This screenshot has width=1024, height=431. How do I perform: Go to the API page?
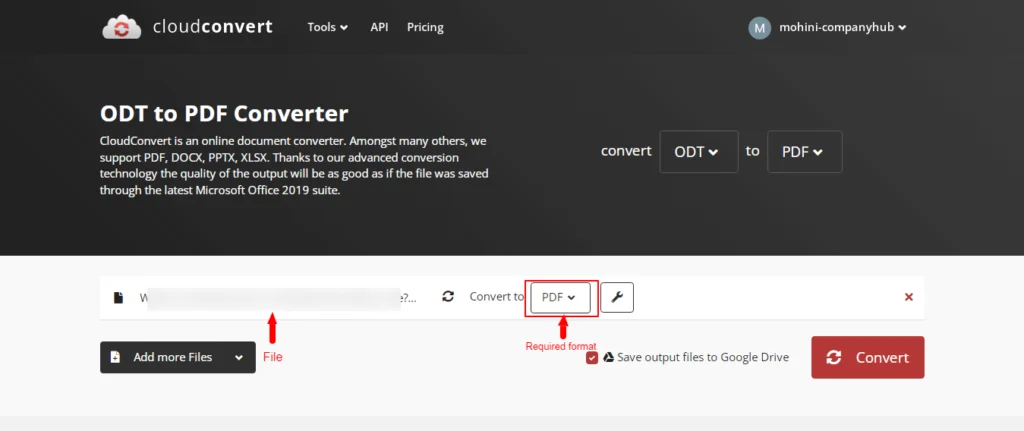(x=379, y=27)
